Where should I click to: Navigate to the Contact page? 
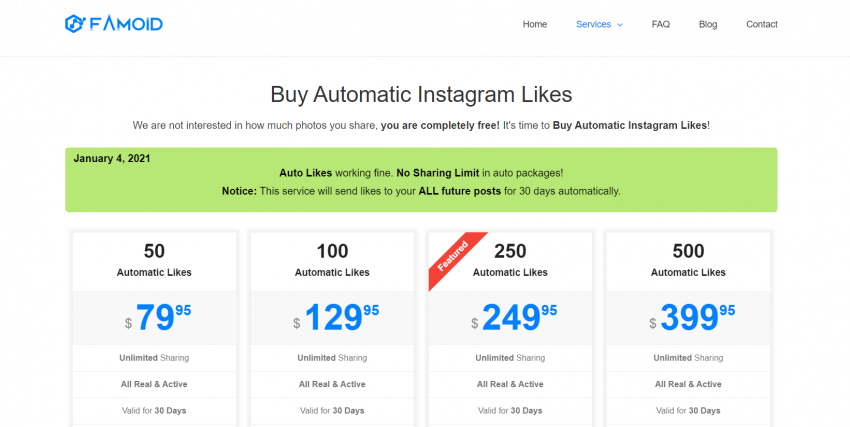tap(762, 24)
